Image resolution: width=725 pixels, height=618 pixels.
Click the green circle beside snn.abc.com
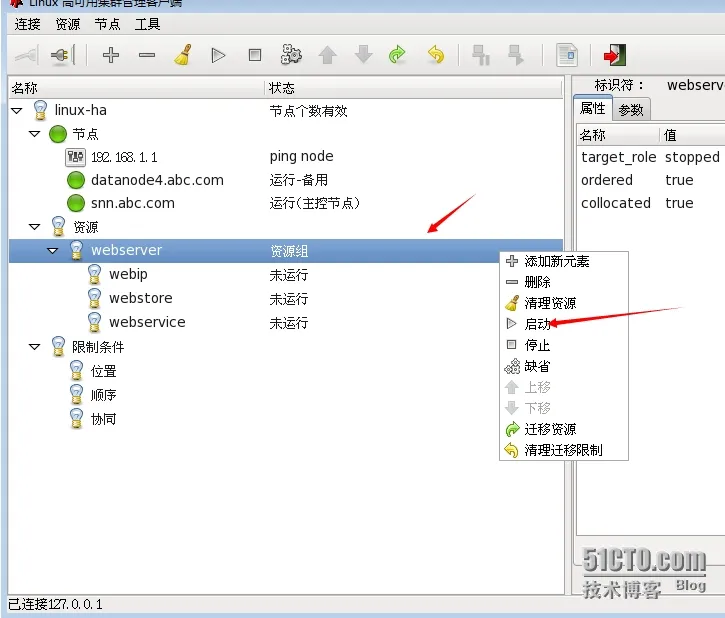[76, 203]
